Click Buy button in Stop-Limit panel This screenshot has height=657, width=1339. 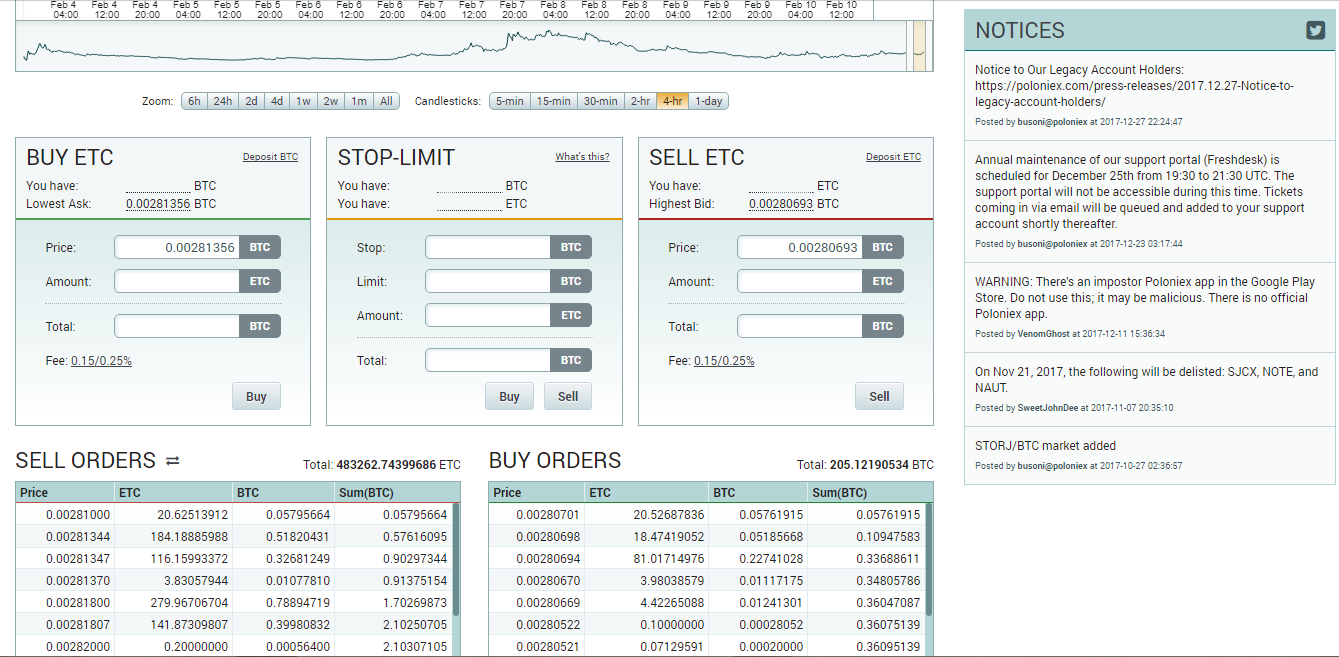click(509, 396)
